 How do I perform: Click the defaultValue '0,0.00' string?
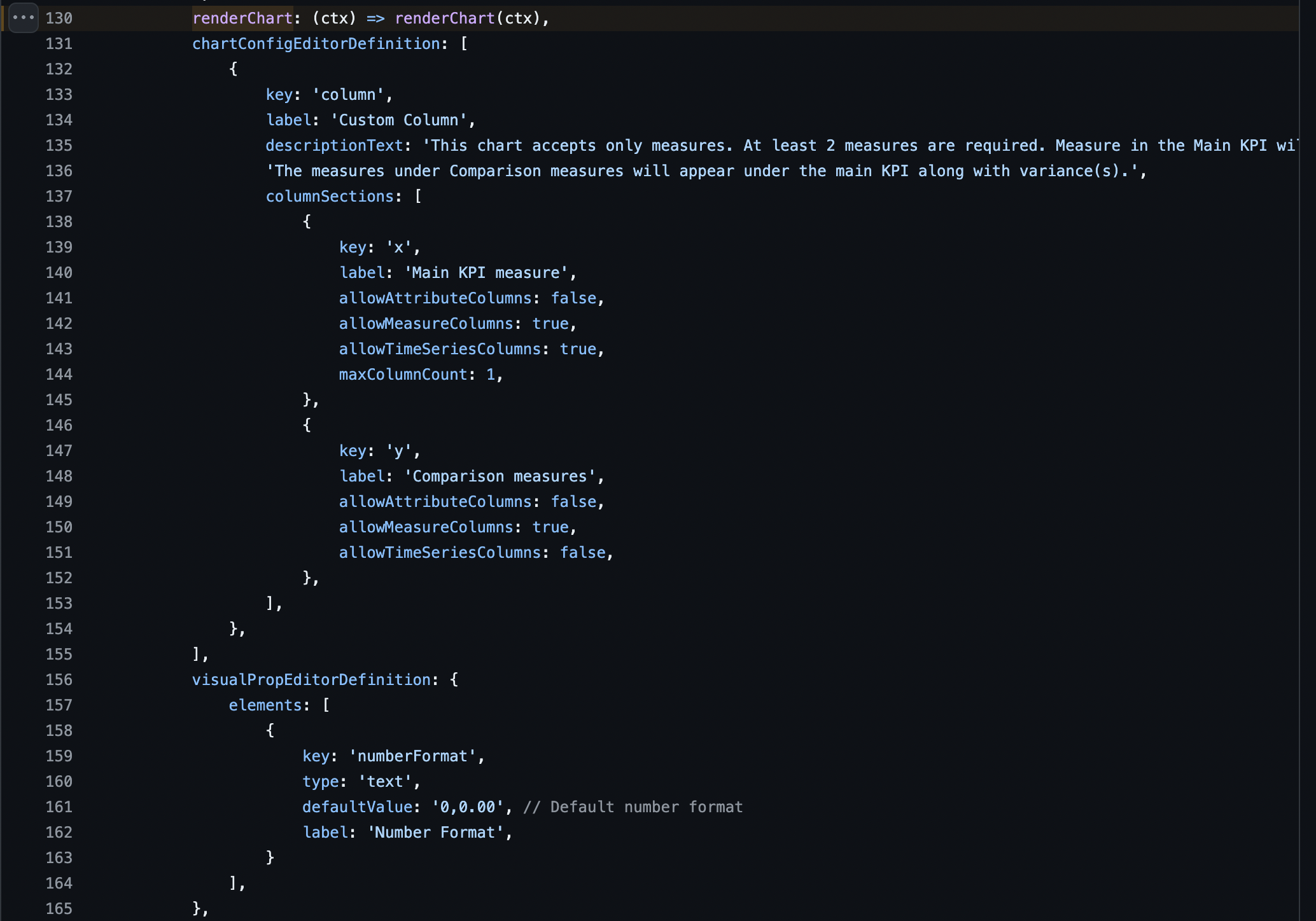pyautogui.click(x=468, y=807)
